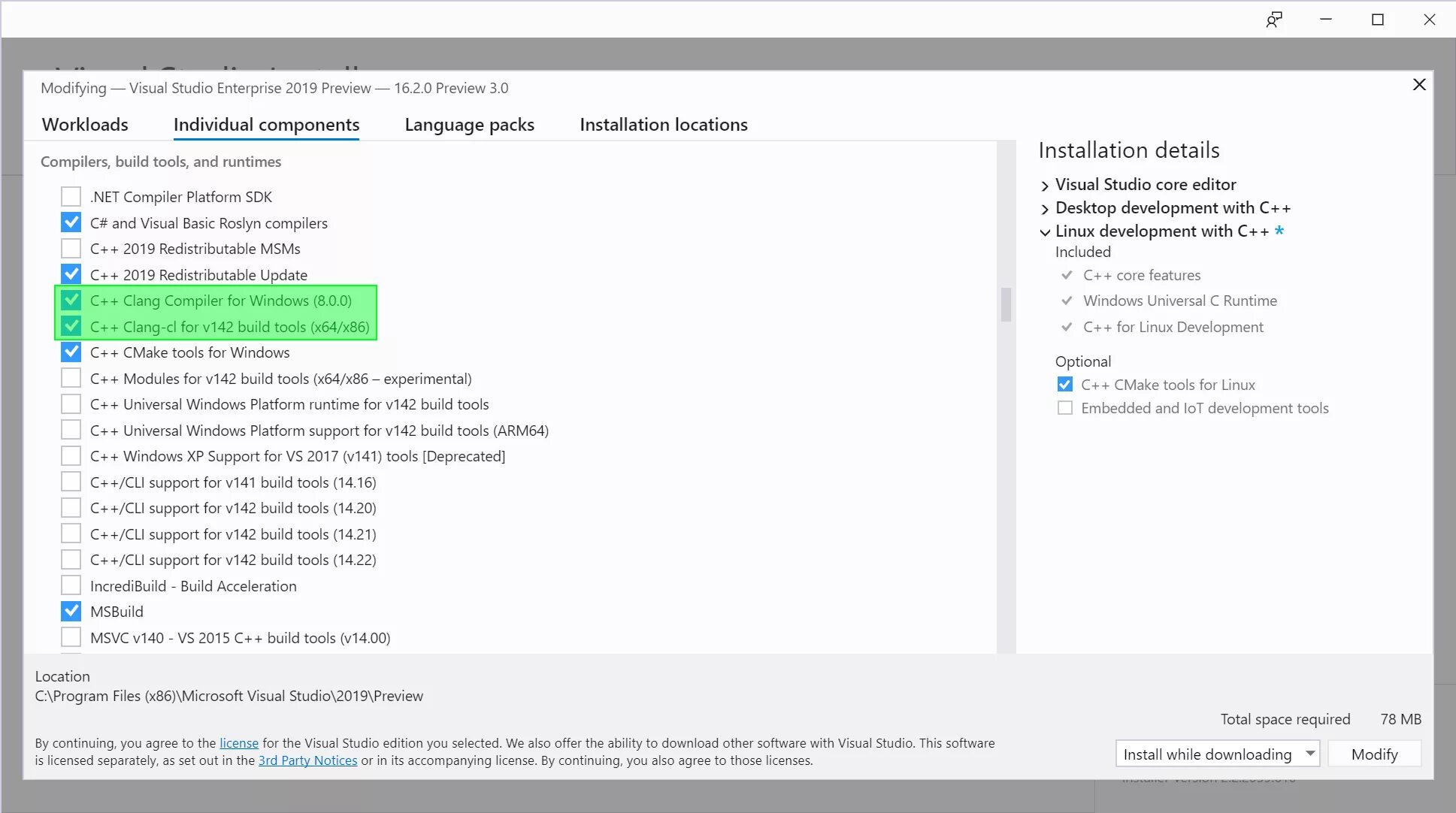Open the Install while downloading dropdown
The image size is (1456, 813).
coord(1217,754)
